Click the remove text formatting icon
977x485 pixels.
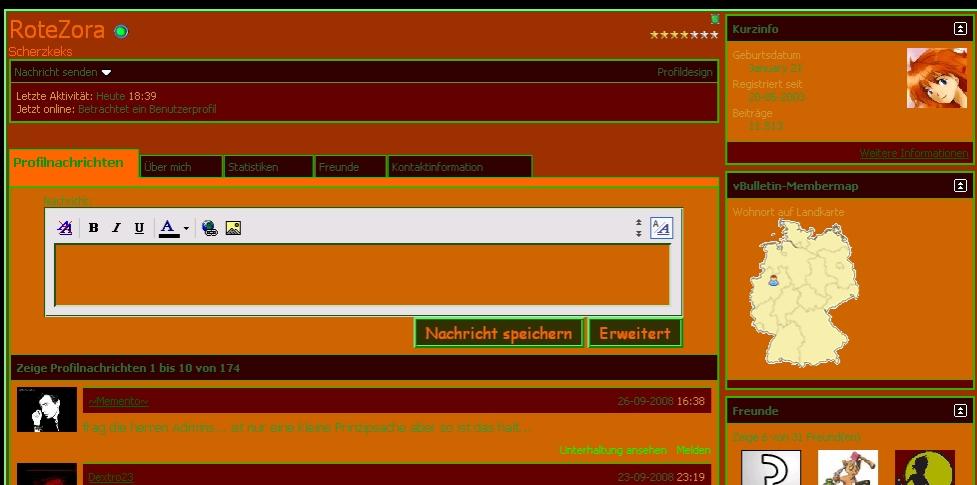65,228
